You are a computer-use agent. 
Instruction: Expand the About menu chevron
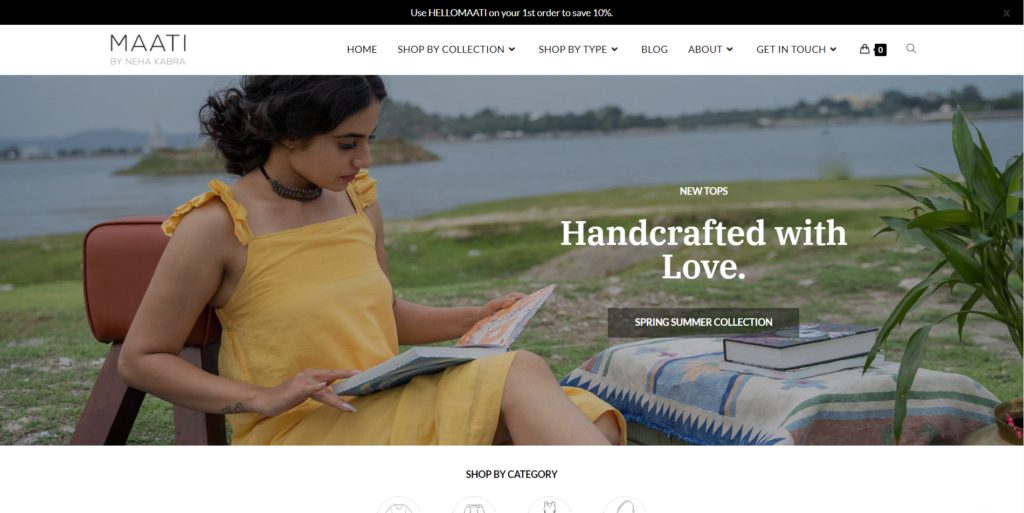[x=730, y=50]
